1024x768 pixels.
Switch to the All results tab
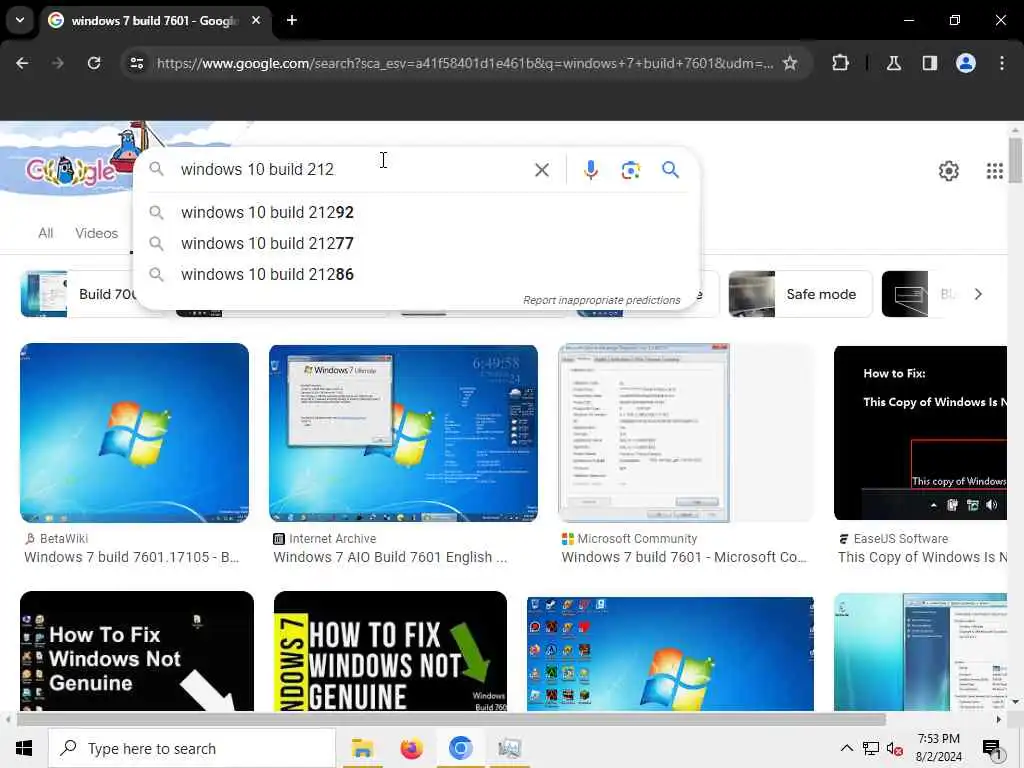(x=46, y=233)
